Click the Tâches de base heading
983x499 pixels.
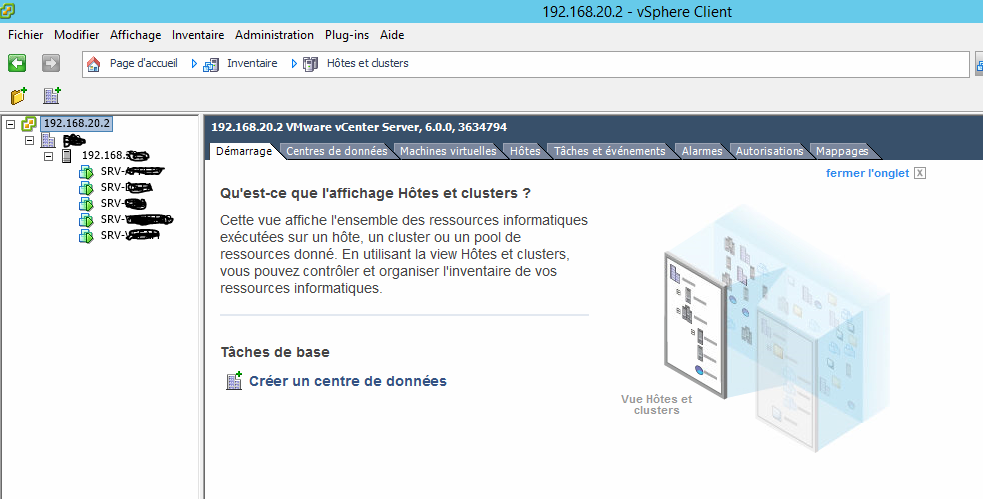pyautogui.click(x=275, y=352)
